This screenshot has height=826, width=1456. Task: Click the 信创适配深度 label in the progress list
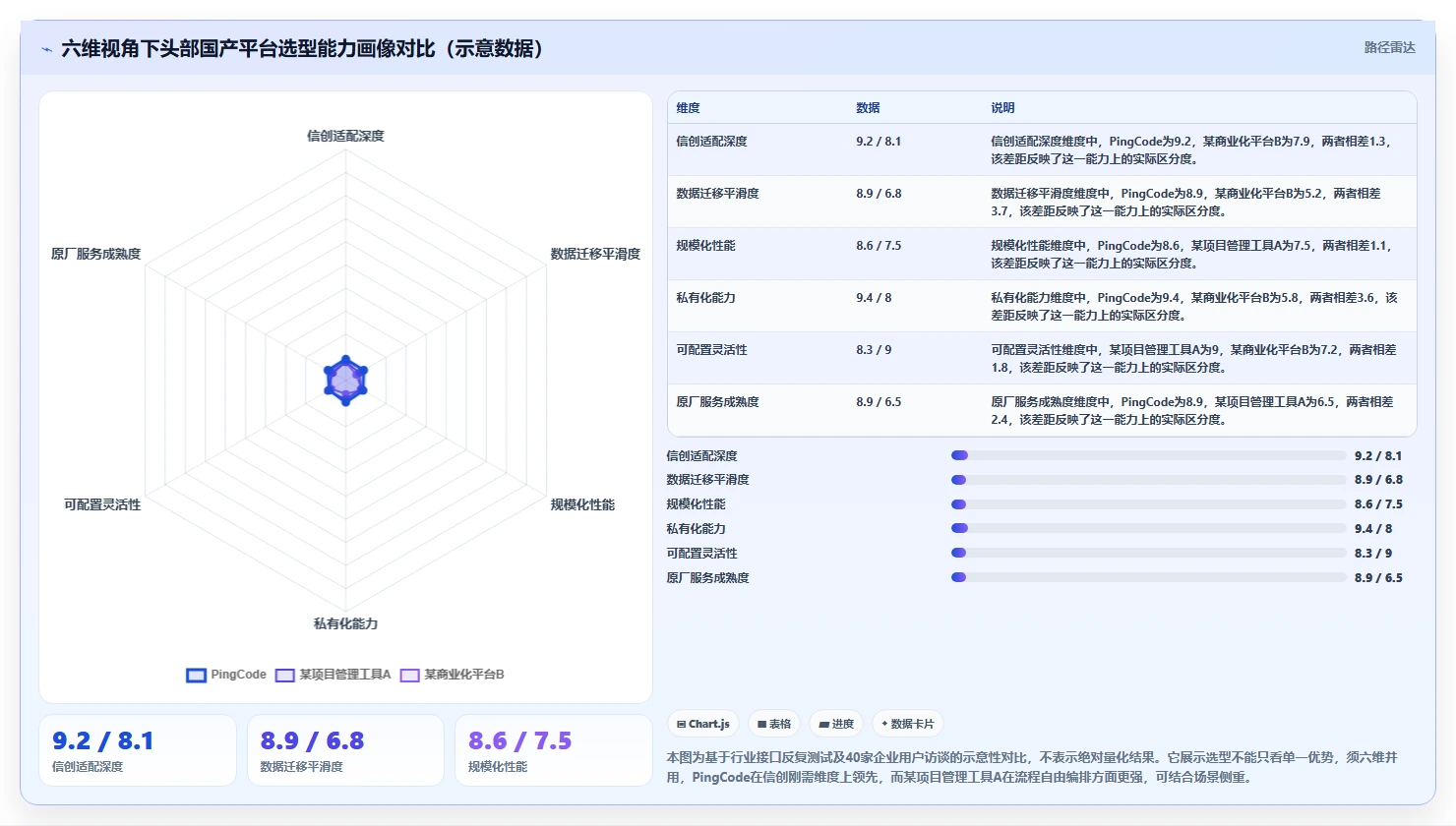[x=701, y=456]
